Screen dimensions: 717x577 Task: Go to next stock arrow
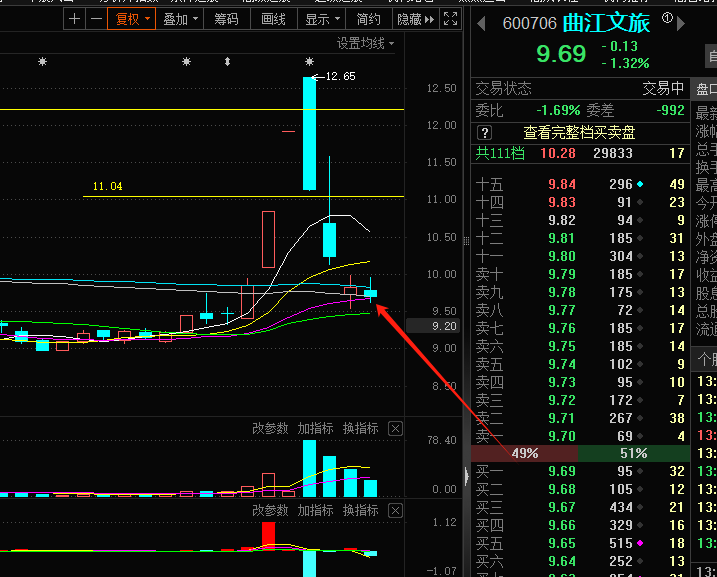[x=680, y=23]
